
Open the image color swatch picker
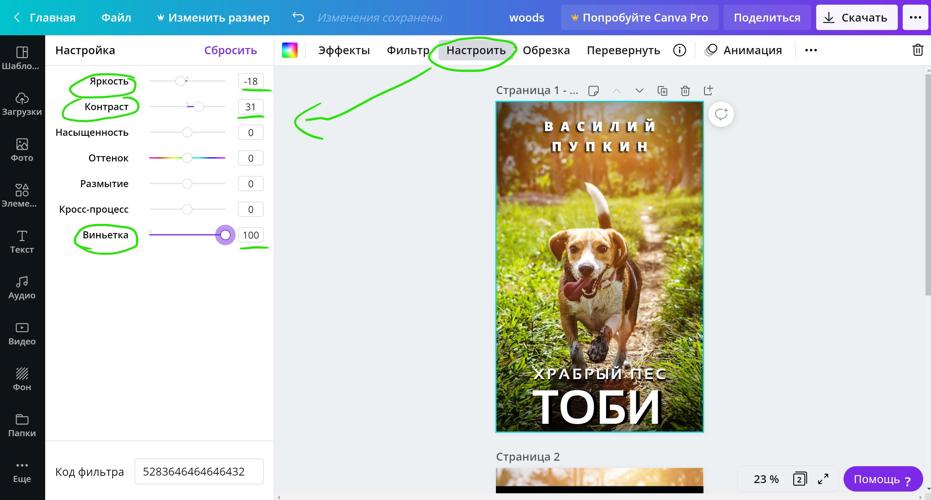[x=290, y=50]
